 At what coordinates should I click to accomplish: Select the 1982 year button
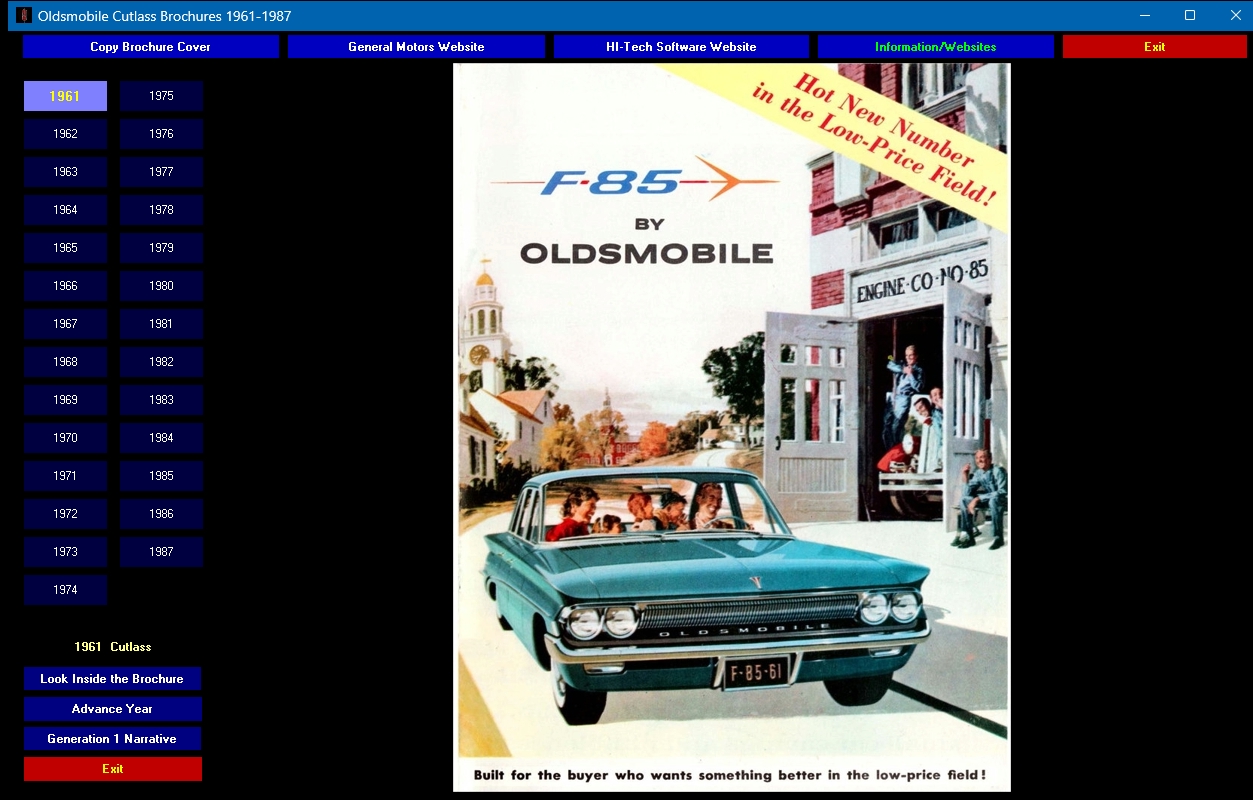pos(161,362)
